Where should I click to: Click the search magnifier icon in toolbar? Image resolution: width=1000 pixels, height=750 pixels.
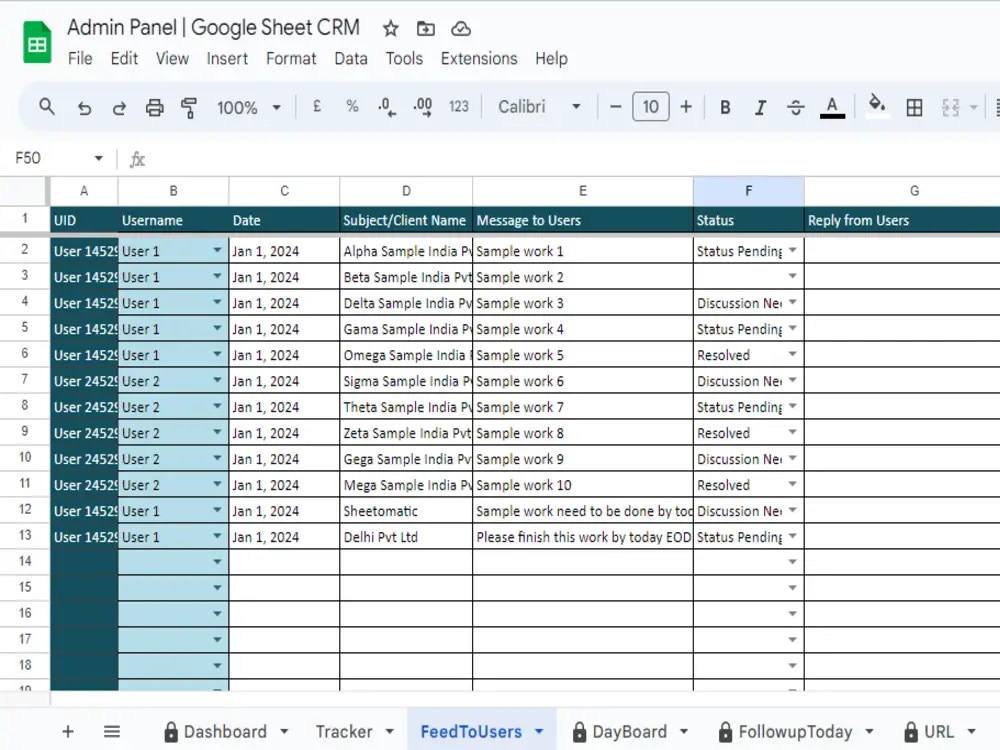[x=47, y=107]
